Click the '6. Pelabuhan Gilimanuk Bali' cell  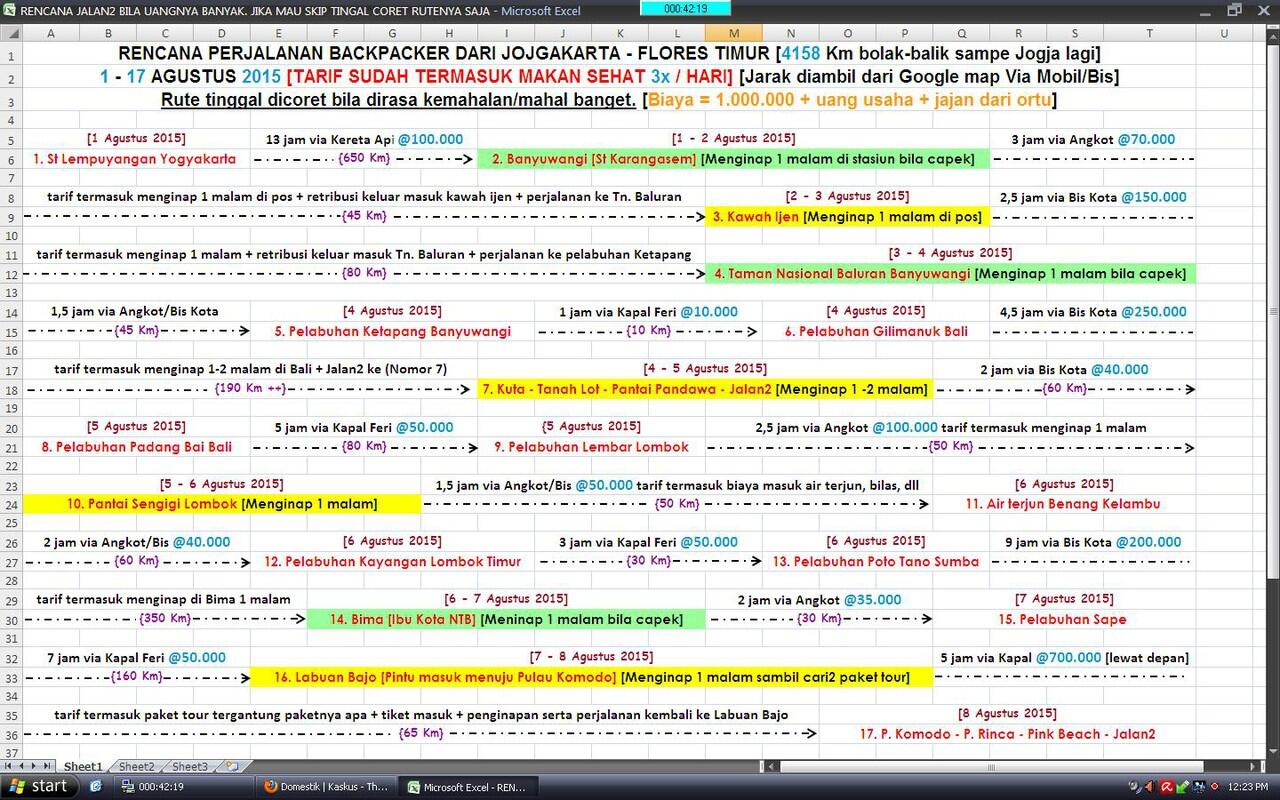point(876,332)
